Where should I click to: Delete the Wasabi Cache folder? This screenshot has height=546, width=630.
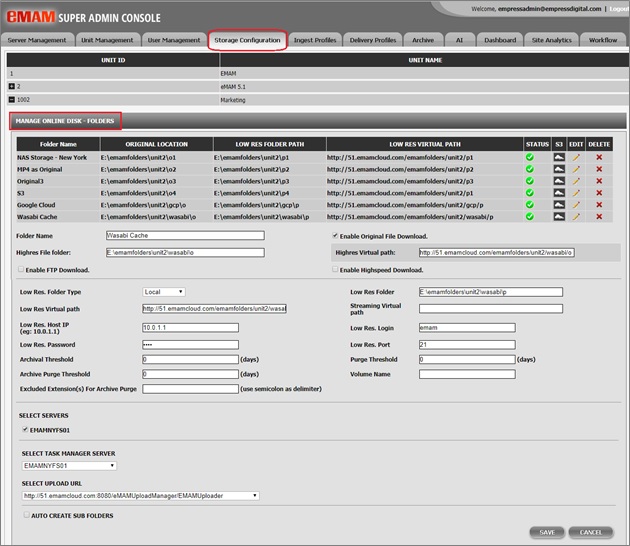pos(599,217)
